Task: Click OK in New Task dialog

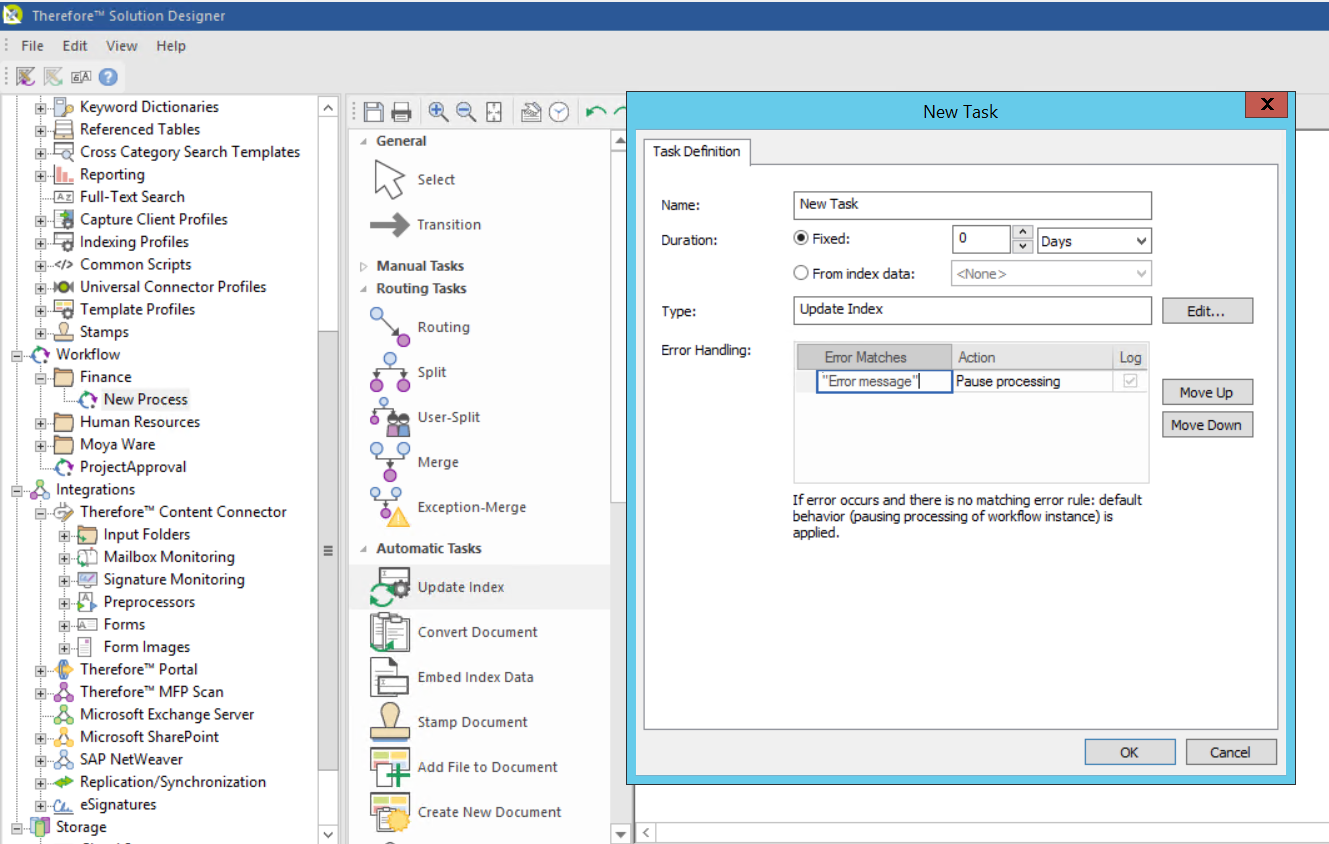Action: point(1130,752)
